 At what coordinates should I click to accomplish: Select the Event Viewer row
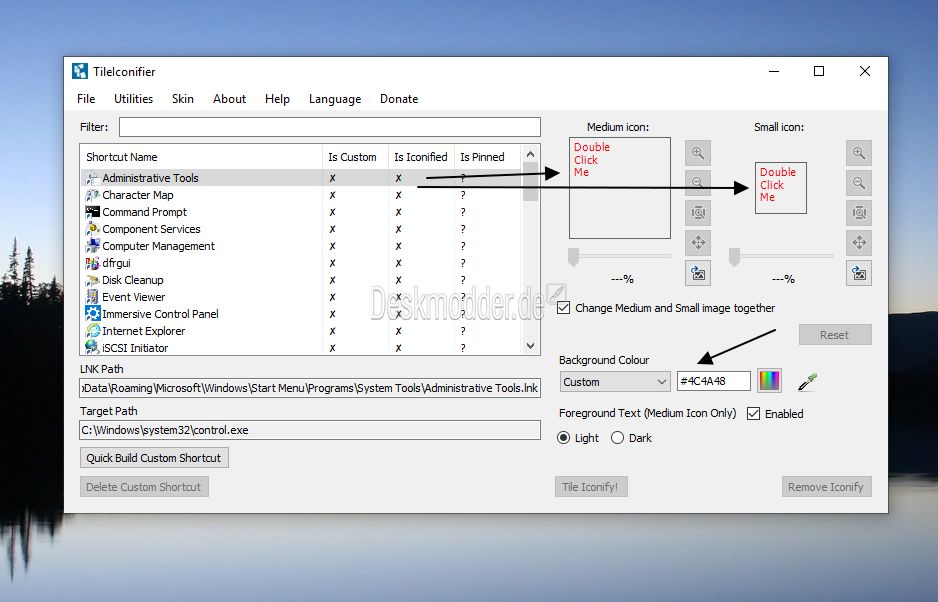coord(302,297)
